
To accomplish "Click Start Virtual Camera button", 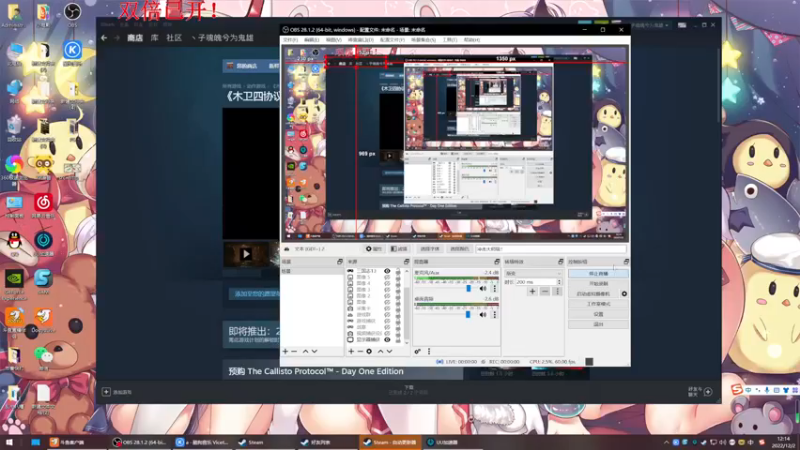I will pyautogui.click(x=593, y=294).
